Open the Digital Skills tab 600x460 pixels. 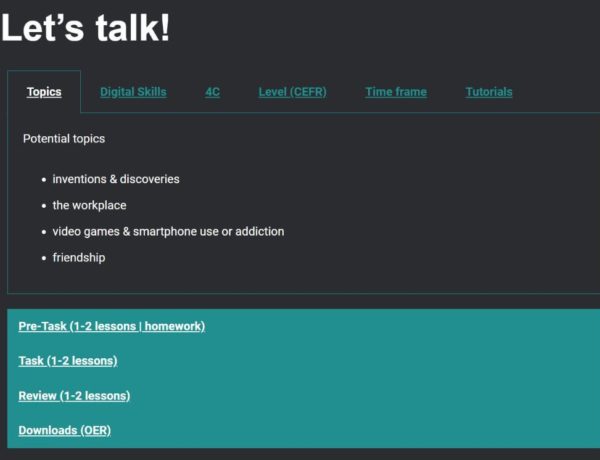(x=133, y=92)
